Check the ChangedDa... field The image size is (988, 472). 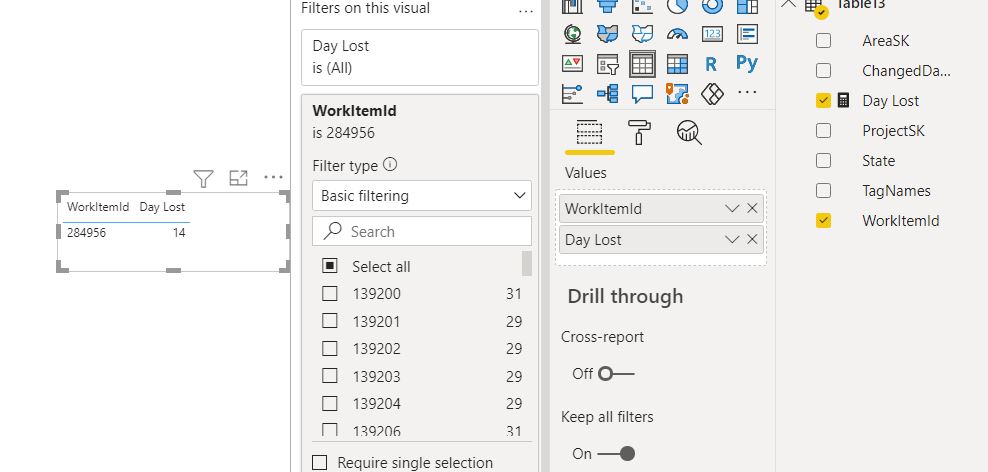pyautogui.click(x=824, y=71)
